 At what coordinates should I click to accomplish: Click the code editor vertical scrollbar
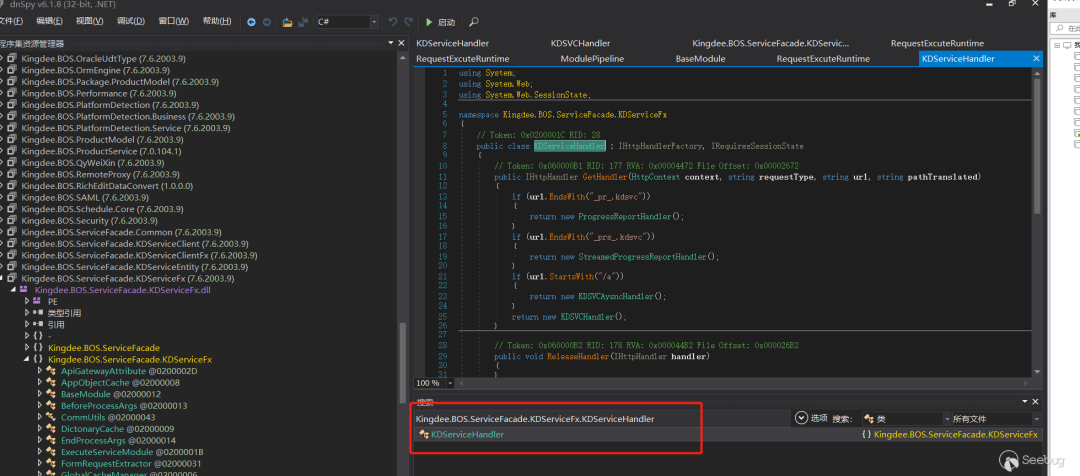(x=1035, y=140)
